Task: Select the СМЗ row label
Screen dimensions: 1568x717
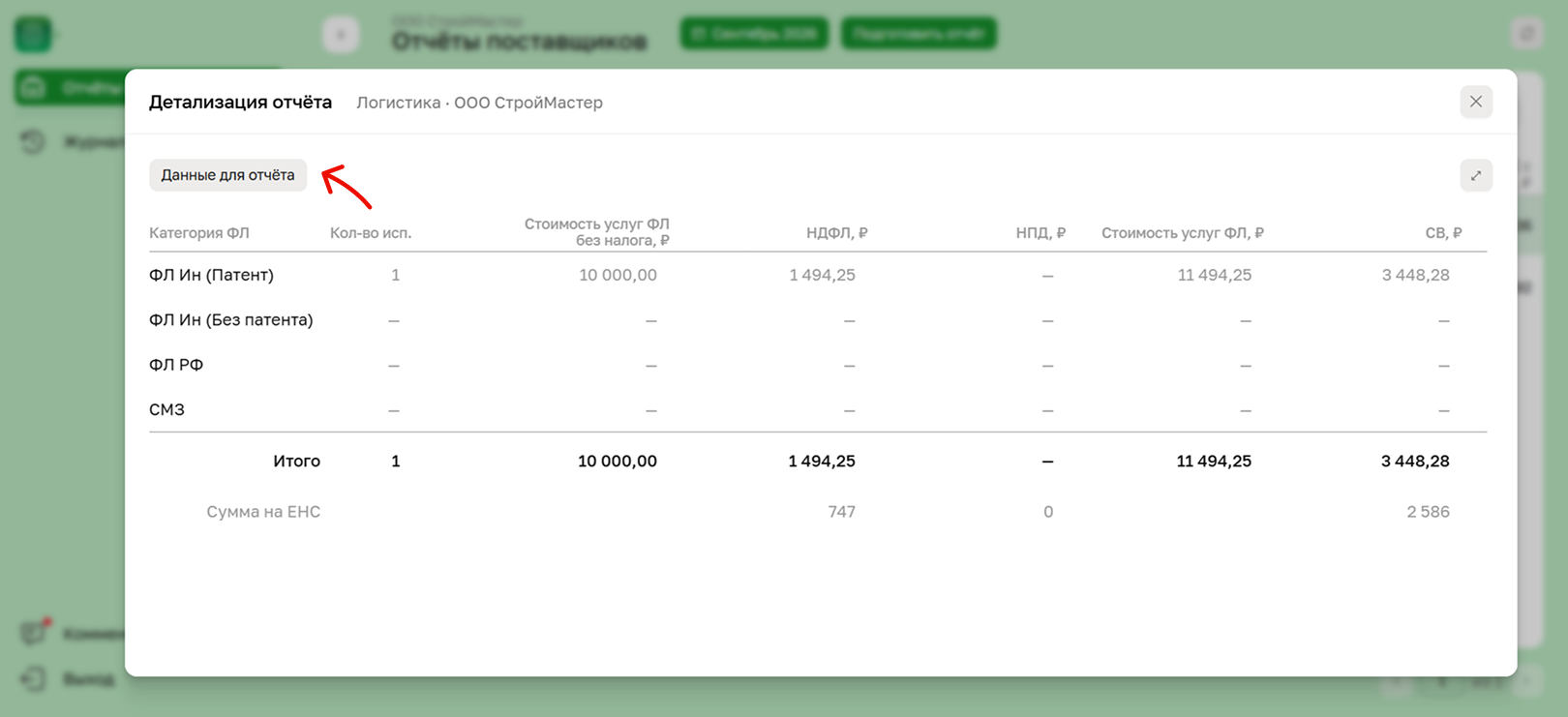Action: tap(166, 409)
